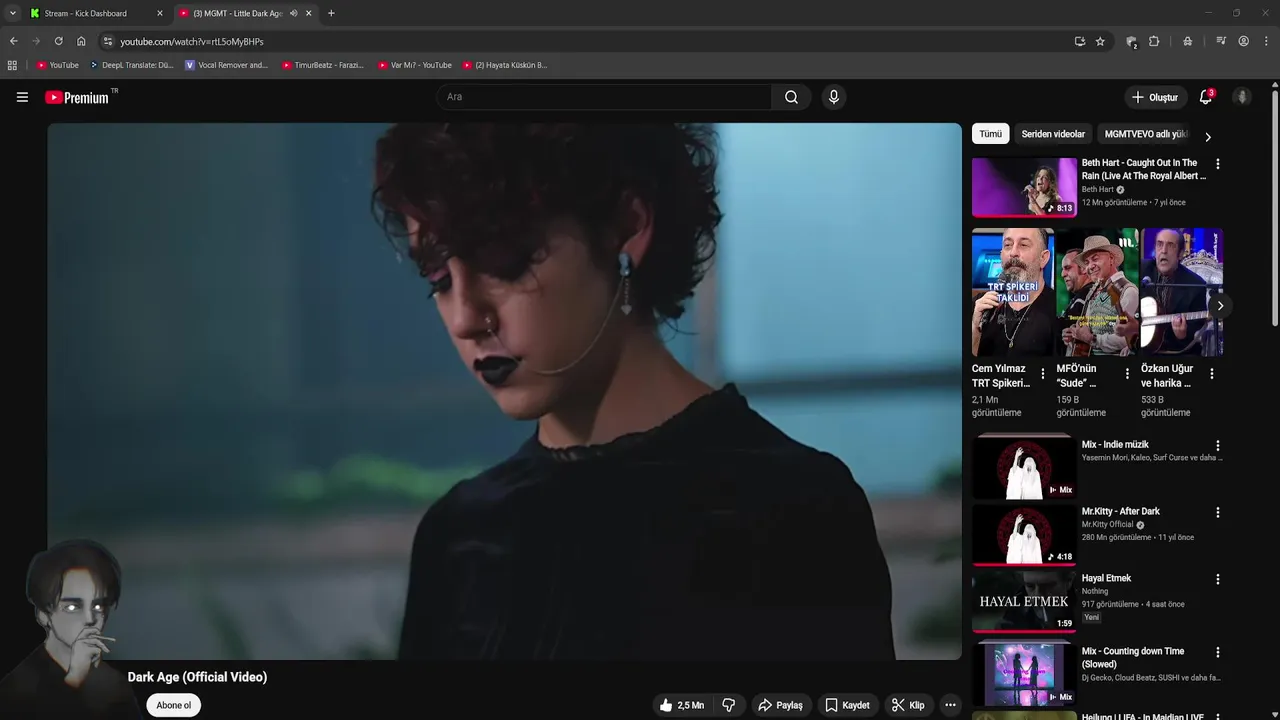1280x720 pixels.
Task: Click the browser address bar URL
Action: [x=192, y=41]
